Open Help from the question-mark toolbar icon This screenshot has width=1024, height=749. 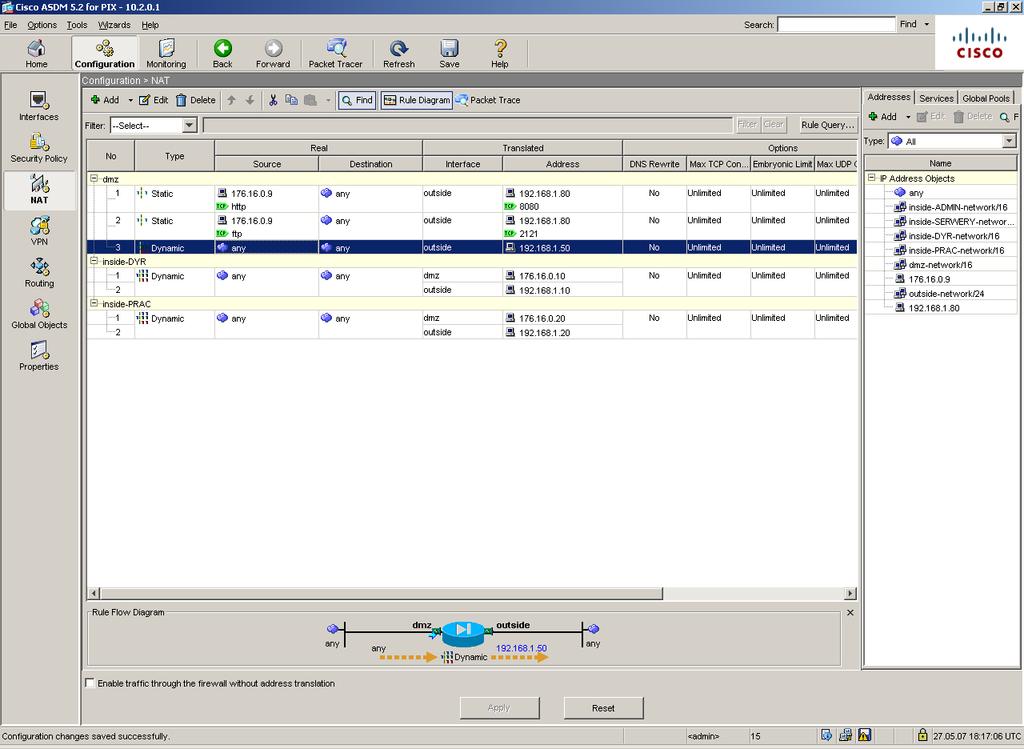tap(500, 54)
